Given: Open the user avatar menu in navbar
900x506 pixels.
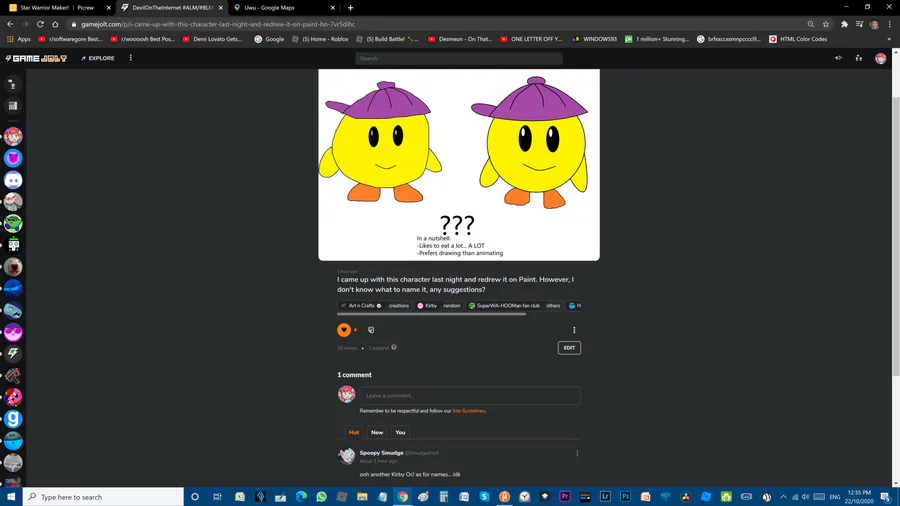Looking at the screenshot, I should [880, 58].
